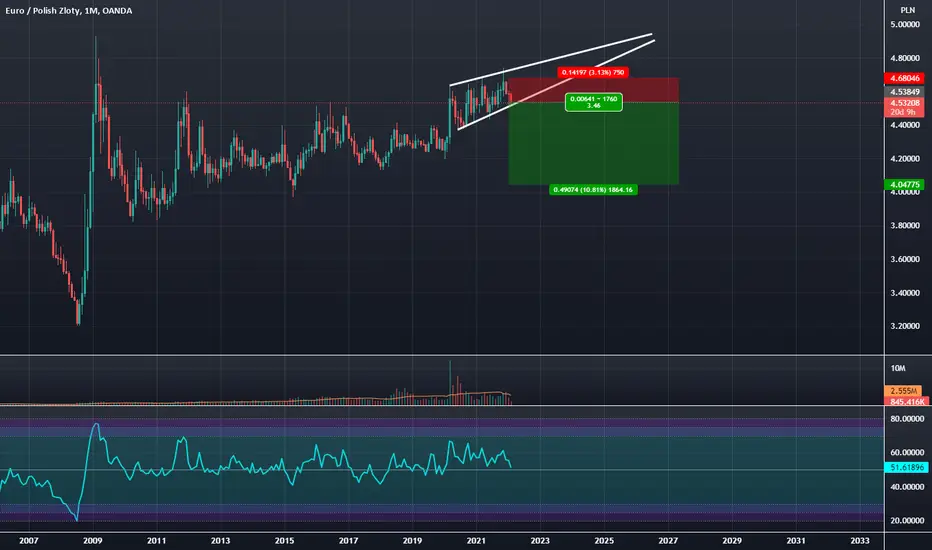Click the 2021 year label on time axis
This screenshot has width=932, height=550.
(476, 540)
